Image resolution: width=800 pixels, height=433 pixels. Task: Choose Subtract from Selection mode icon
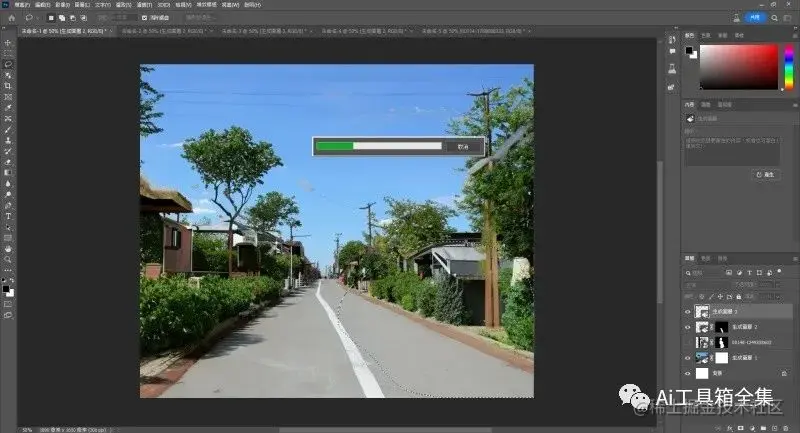click(73, 18)
